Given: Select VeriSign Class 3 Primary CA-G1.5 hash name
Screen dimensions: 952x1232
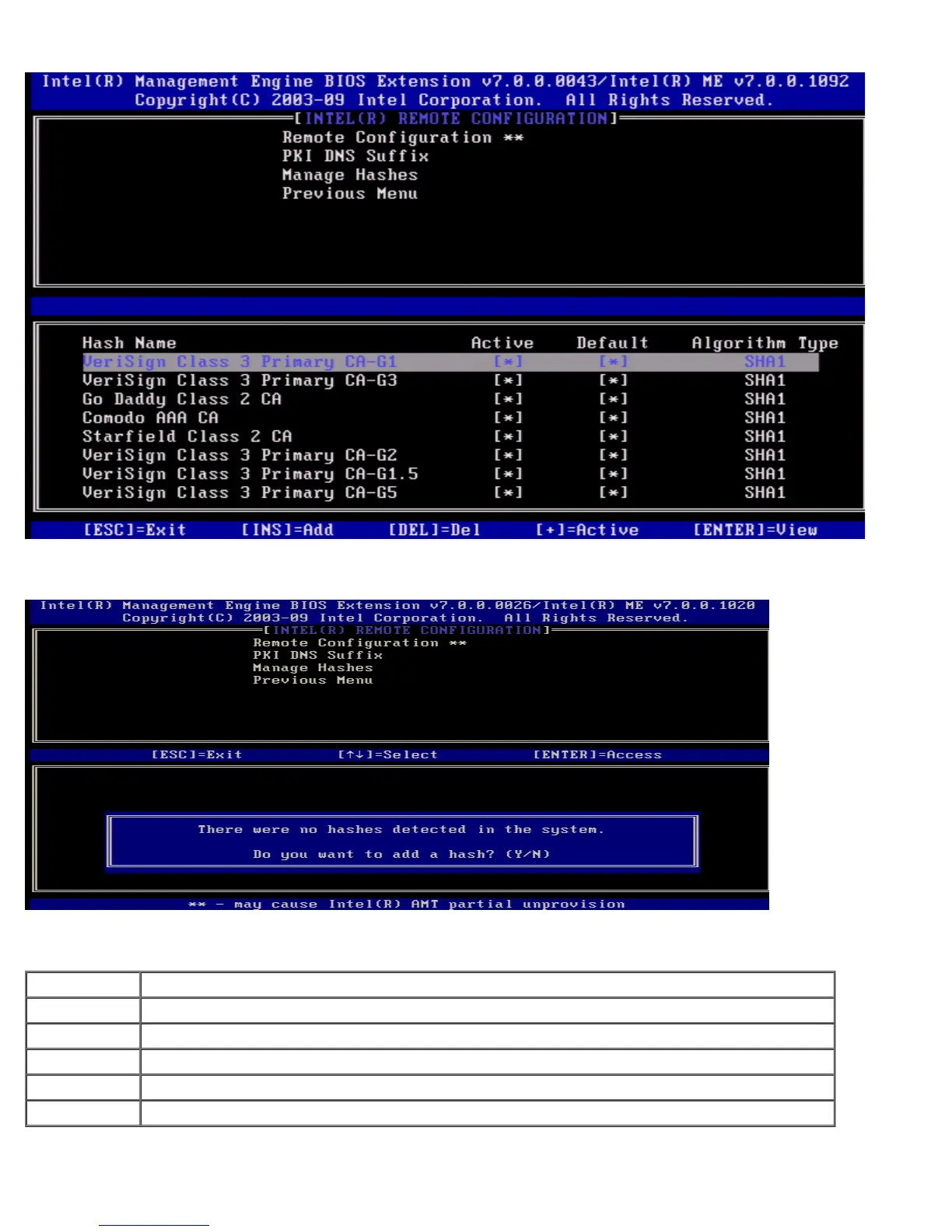Looking at the screenshot, I should pos(250,474).
